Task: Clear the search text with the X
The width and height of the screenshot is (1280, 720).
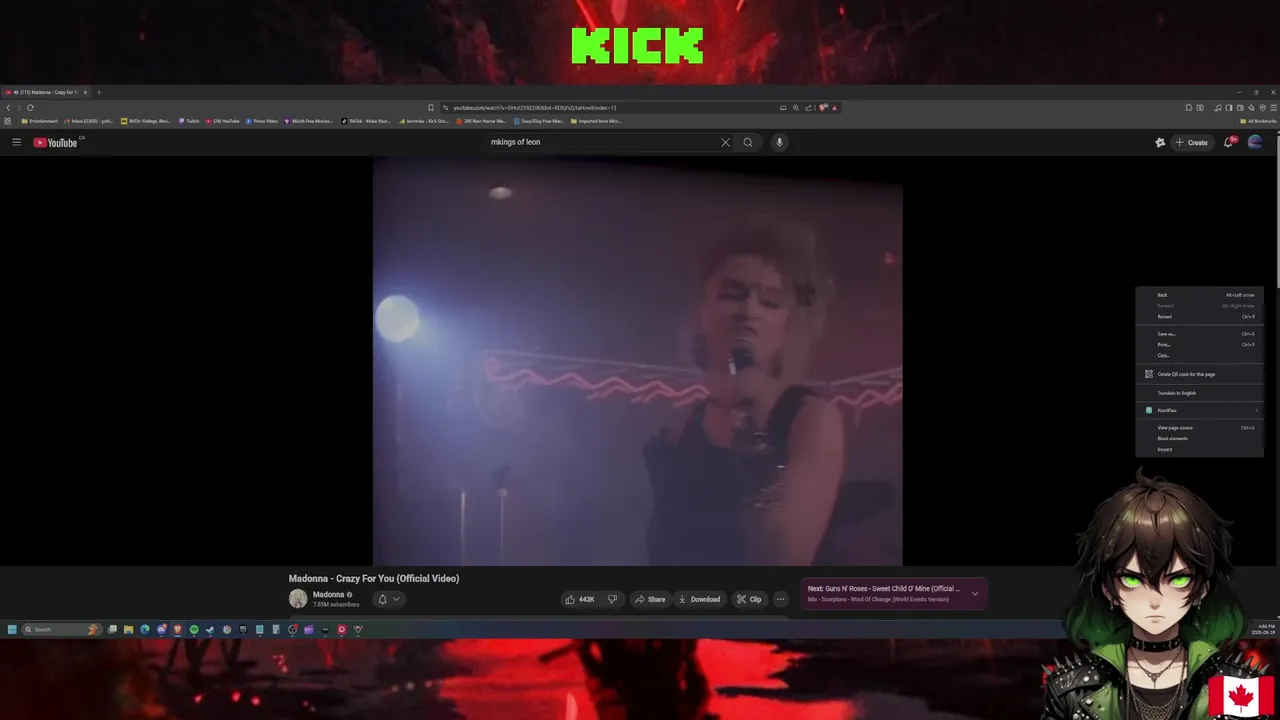Action: coord(725,142)
